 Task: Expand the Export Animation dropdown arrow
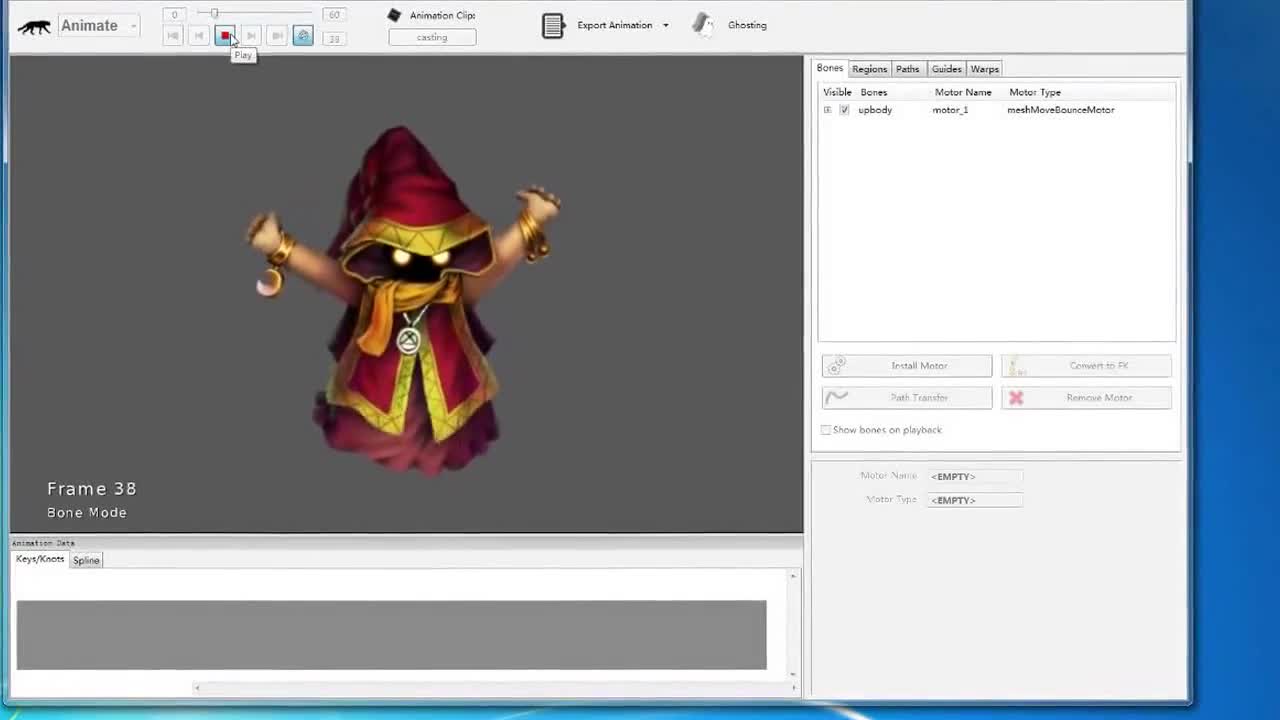666,26
